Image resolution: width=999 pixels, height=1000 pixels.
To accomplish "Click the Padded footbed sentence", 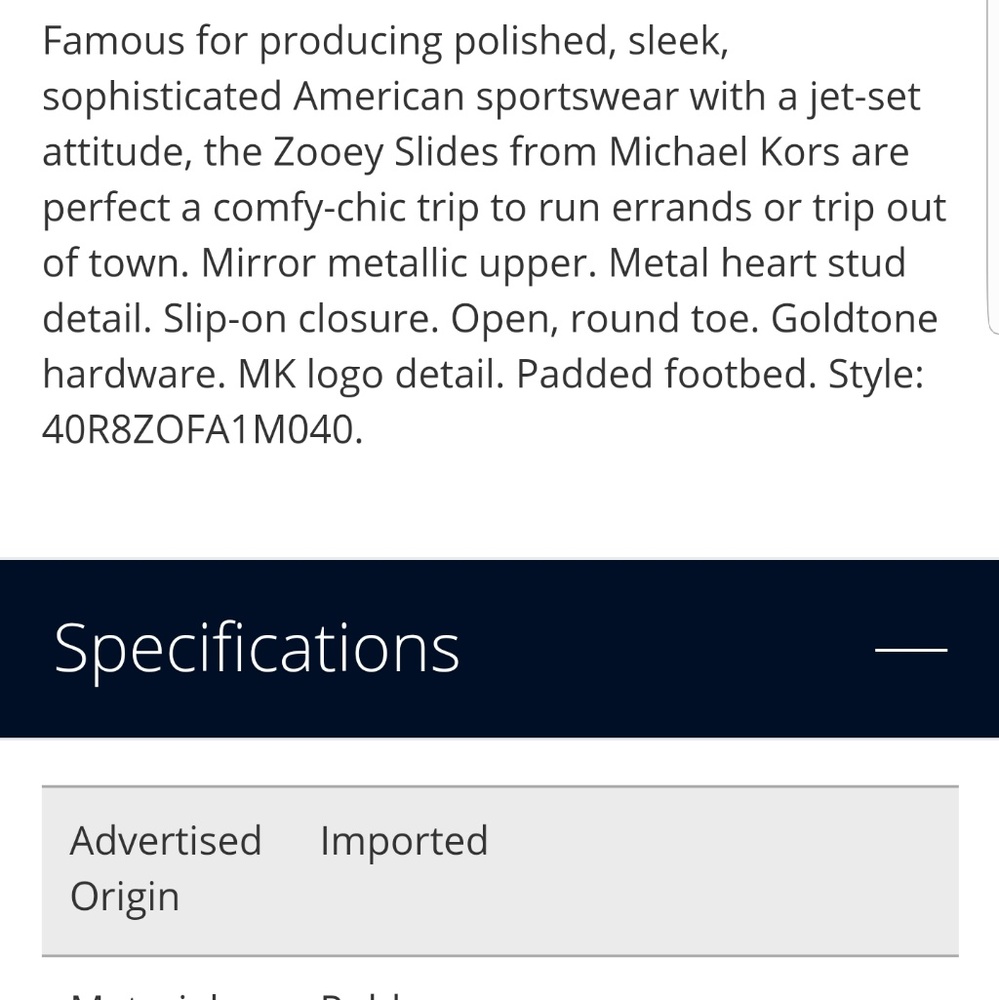I will [666, 374].
